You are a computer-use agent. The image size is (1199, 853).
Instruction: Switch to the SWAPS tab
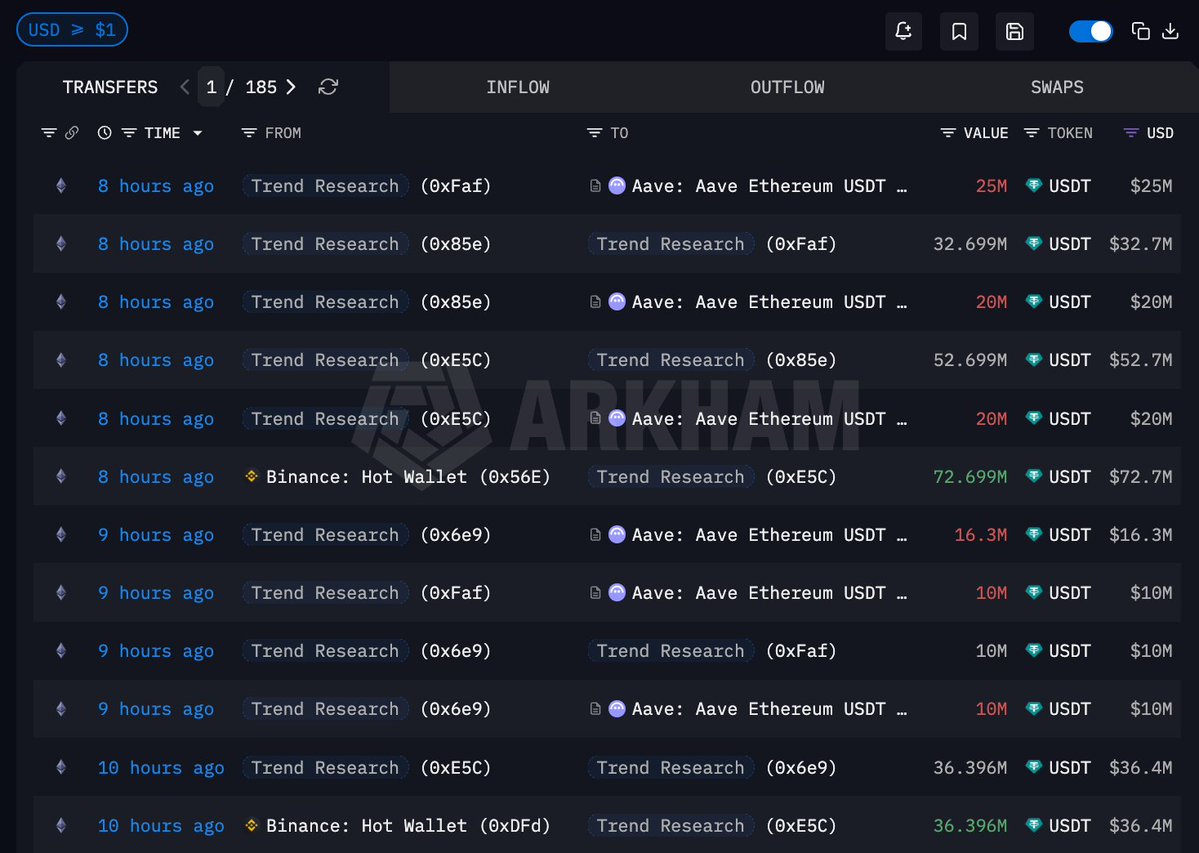[x=1056, y=87]
